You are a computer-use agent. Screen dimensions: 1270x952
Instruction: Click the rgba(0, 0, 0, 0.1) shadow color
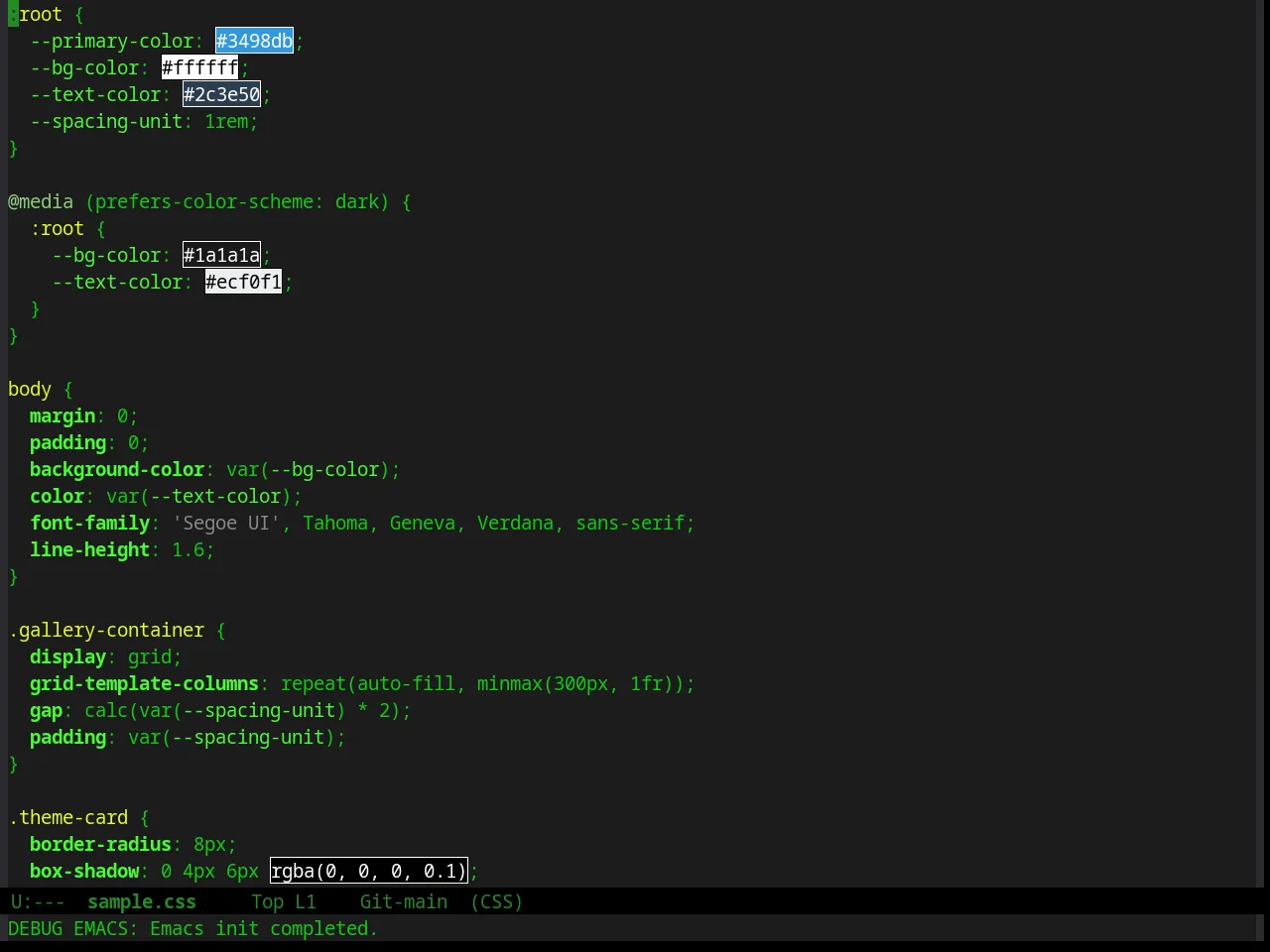click(369, 871)
